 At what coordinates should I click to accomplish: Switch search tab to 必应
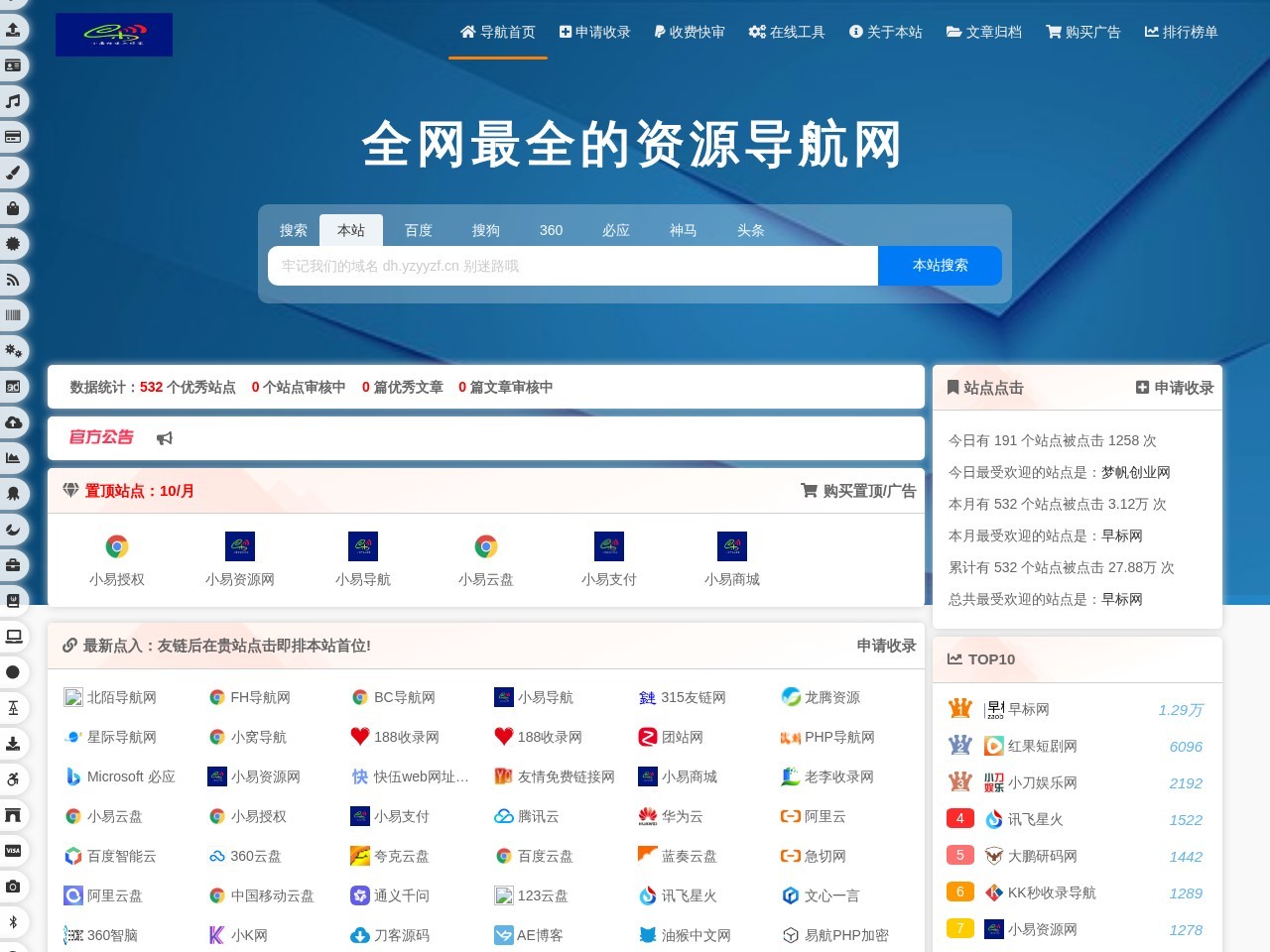point(616,230)
